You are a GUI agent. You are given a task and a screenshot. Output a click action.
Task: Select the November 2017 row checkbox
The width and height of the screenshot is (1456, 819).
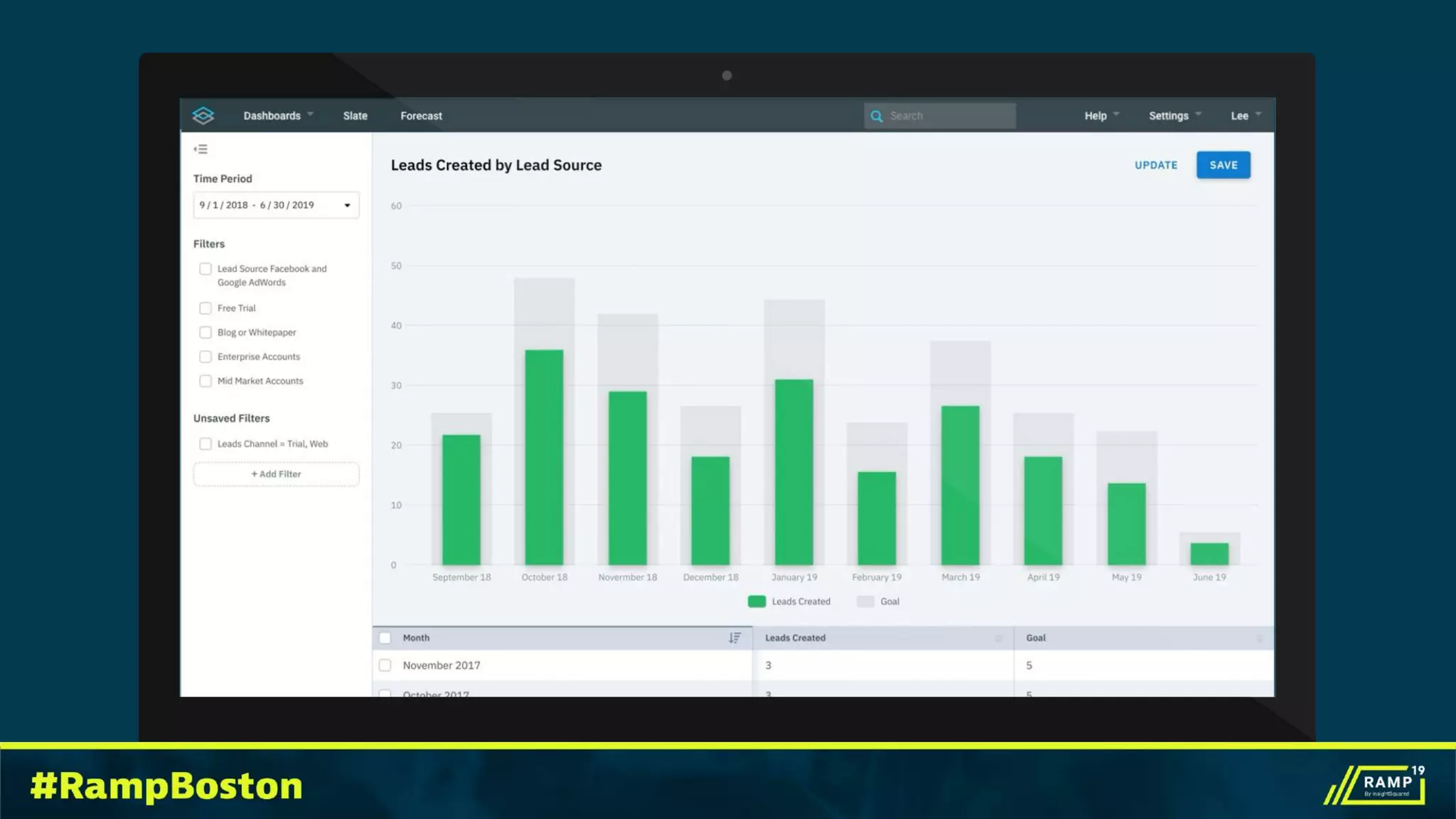point(385,665)
